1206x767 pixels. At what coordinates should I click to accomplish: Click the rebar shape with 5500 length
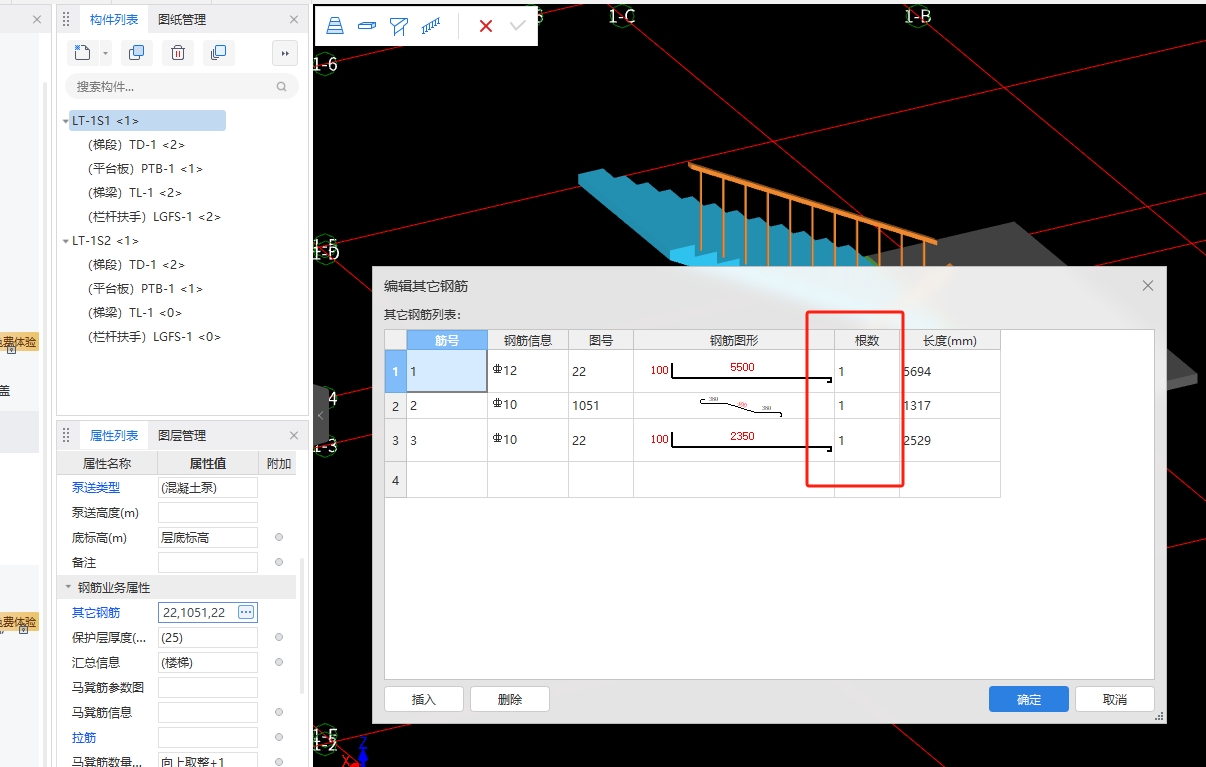pos(734,371)
